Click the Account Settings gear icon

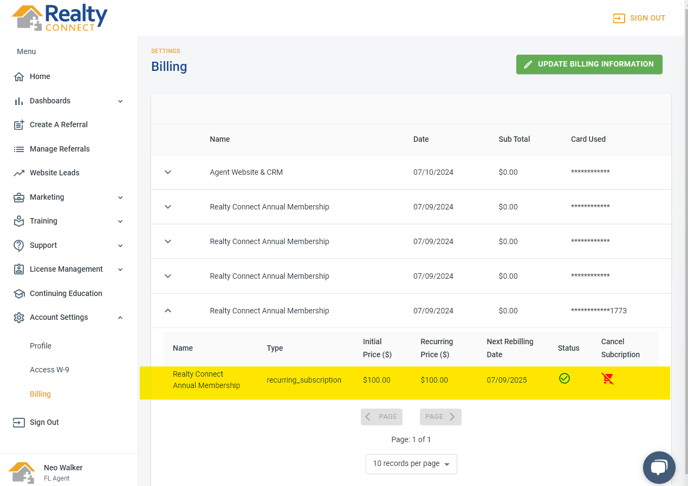(x=18, y=318)
